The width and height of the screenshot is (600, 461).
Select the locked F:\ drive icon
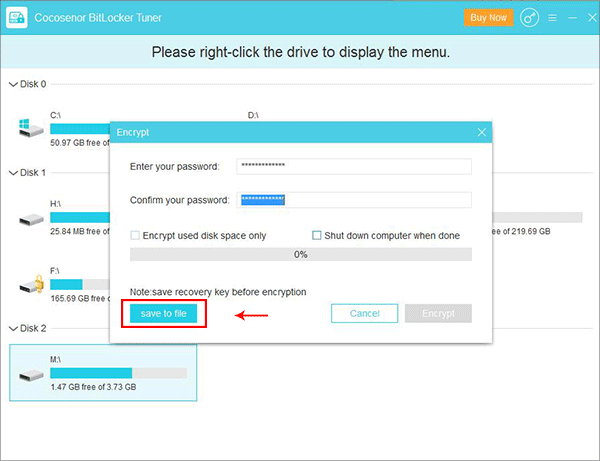32,285
